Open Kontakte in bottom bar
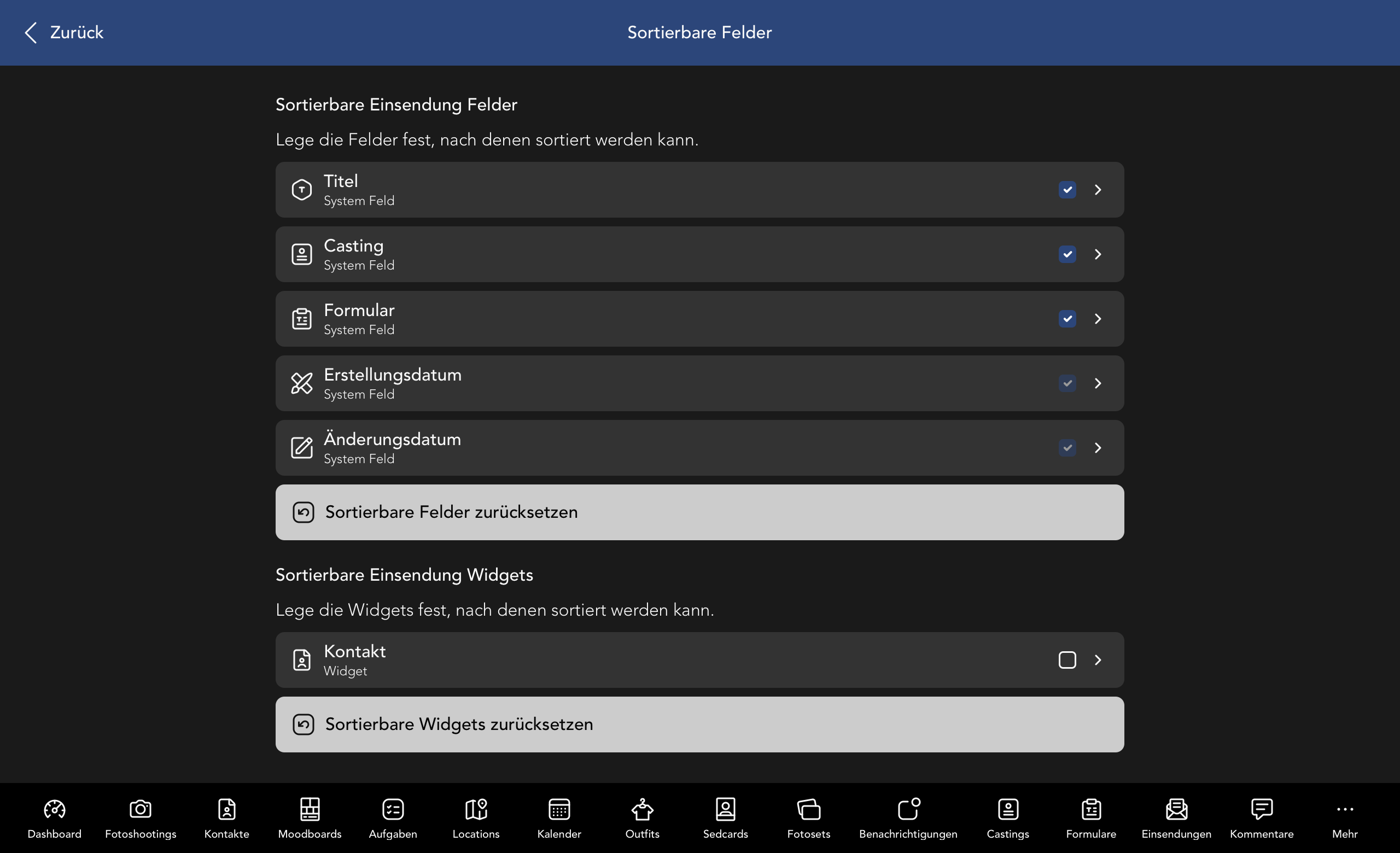Viewport: 1400px width, 853px height. (227, 819)
